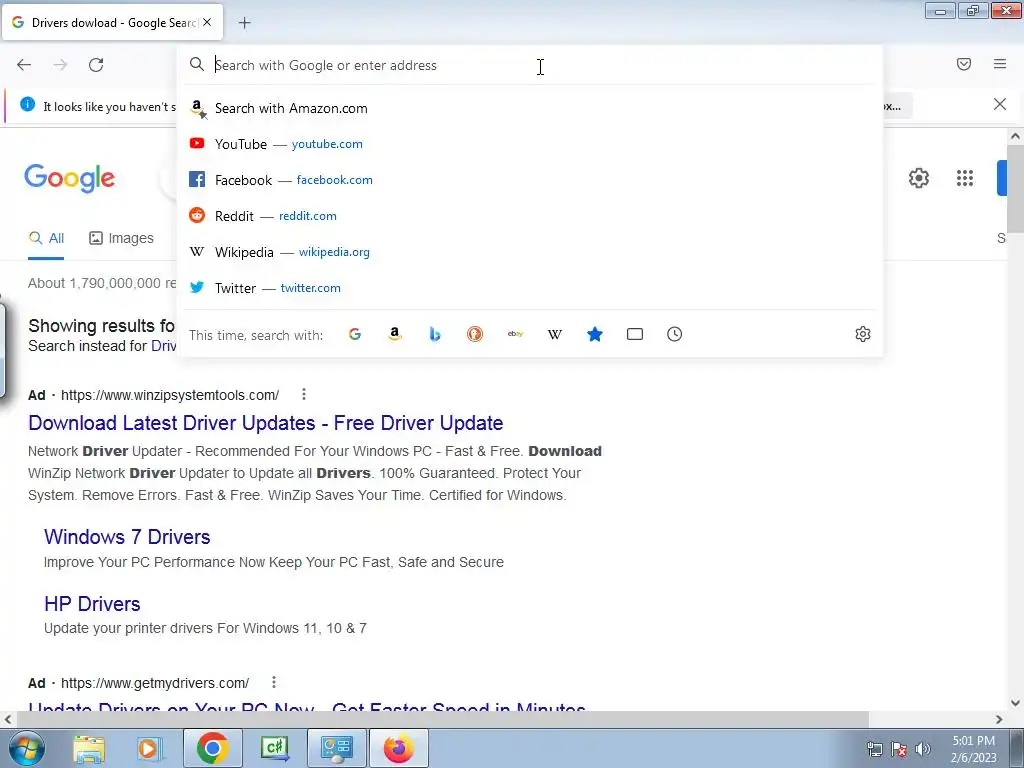Click the Google logo
The image size is (1024, 768).
coord(70,178)
